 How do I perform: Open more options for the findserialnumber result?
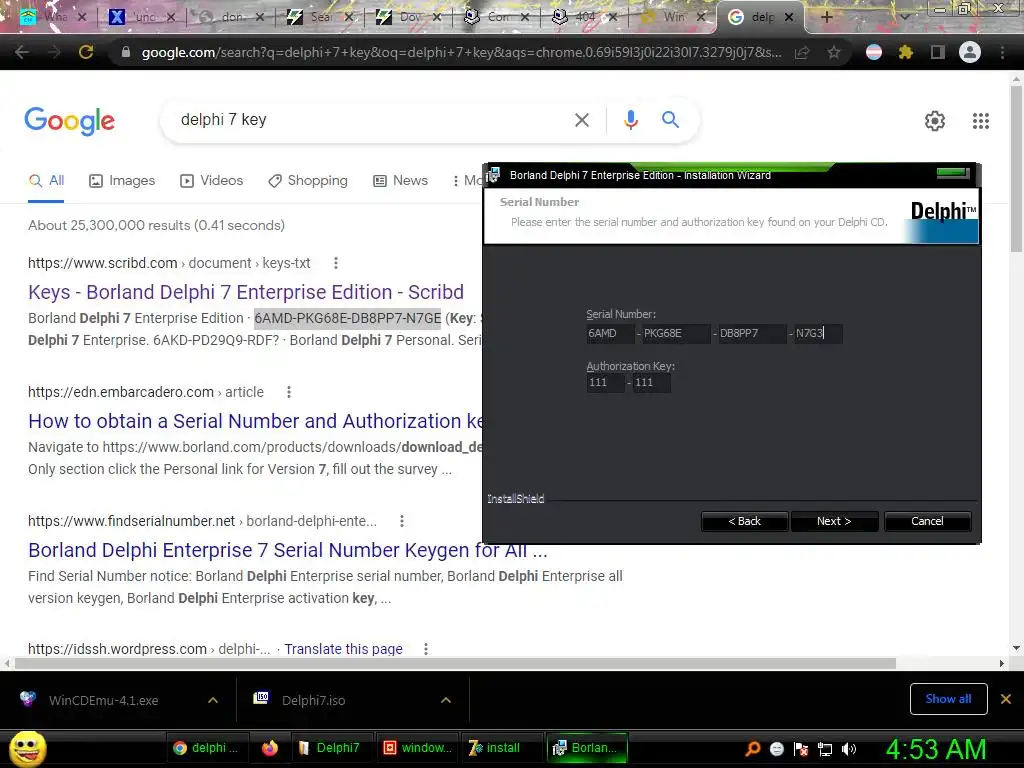point(402,521)
